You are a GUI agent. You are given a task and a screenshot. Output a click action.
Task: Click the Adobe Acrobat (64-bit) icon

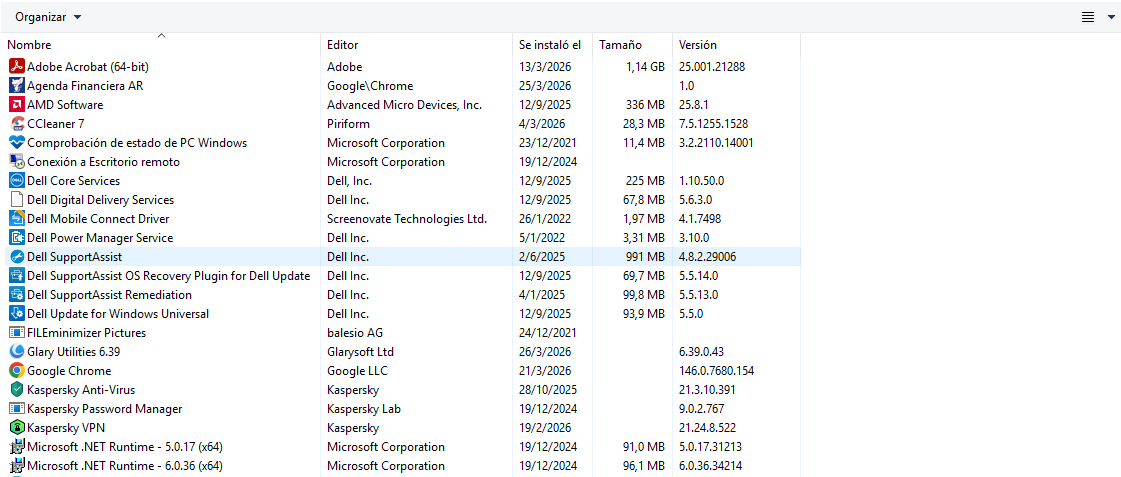[16, 67]
